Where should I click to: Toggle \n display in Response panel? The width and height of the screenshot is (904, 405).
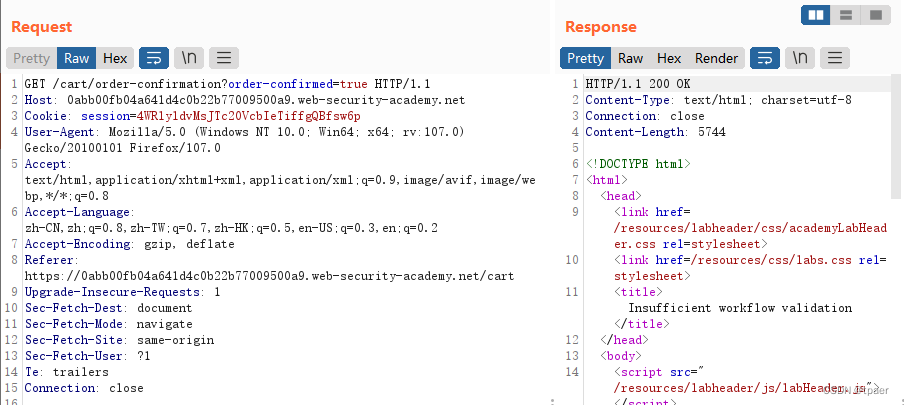800,58
